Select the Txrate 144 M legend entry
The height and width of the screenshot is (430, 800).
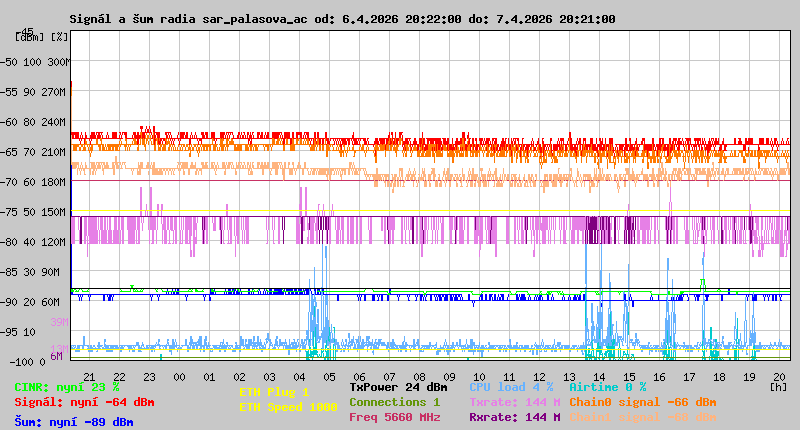click(x=514, y=402)
